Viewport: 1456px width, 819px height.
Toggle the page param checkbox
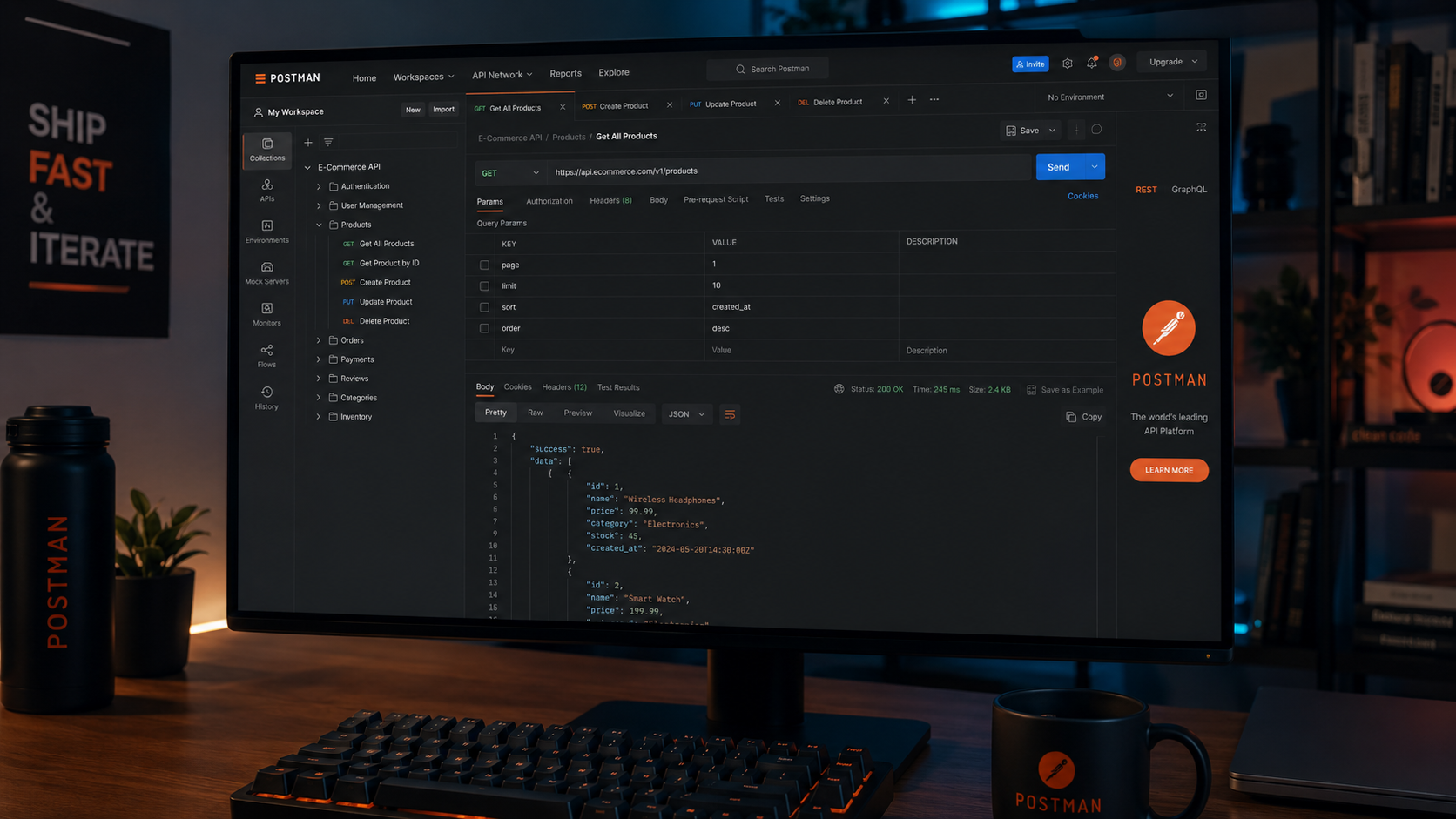point(484,265)
